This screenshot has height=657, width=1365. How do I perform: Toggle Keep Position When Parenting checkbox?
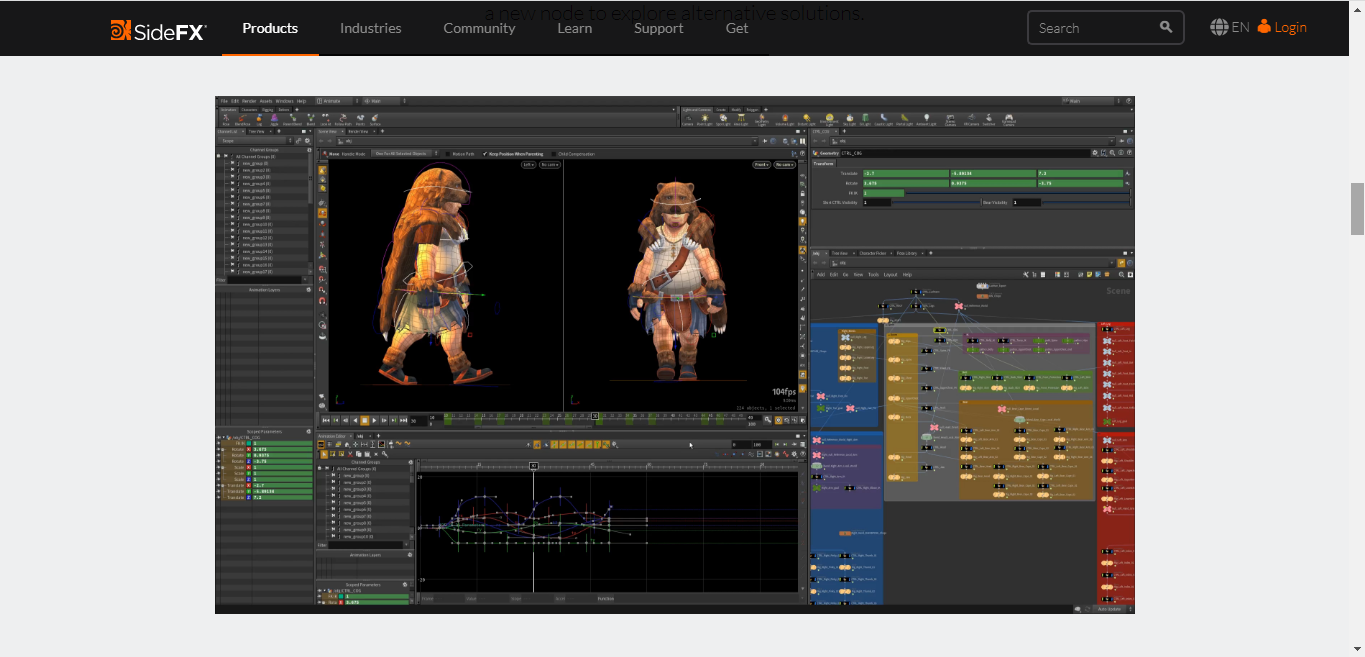(x=485, y=154)
